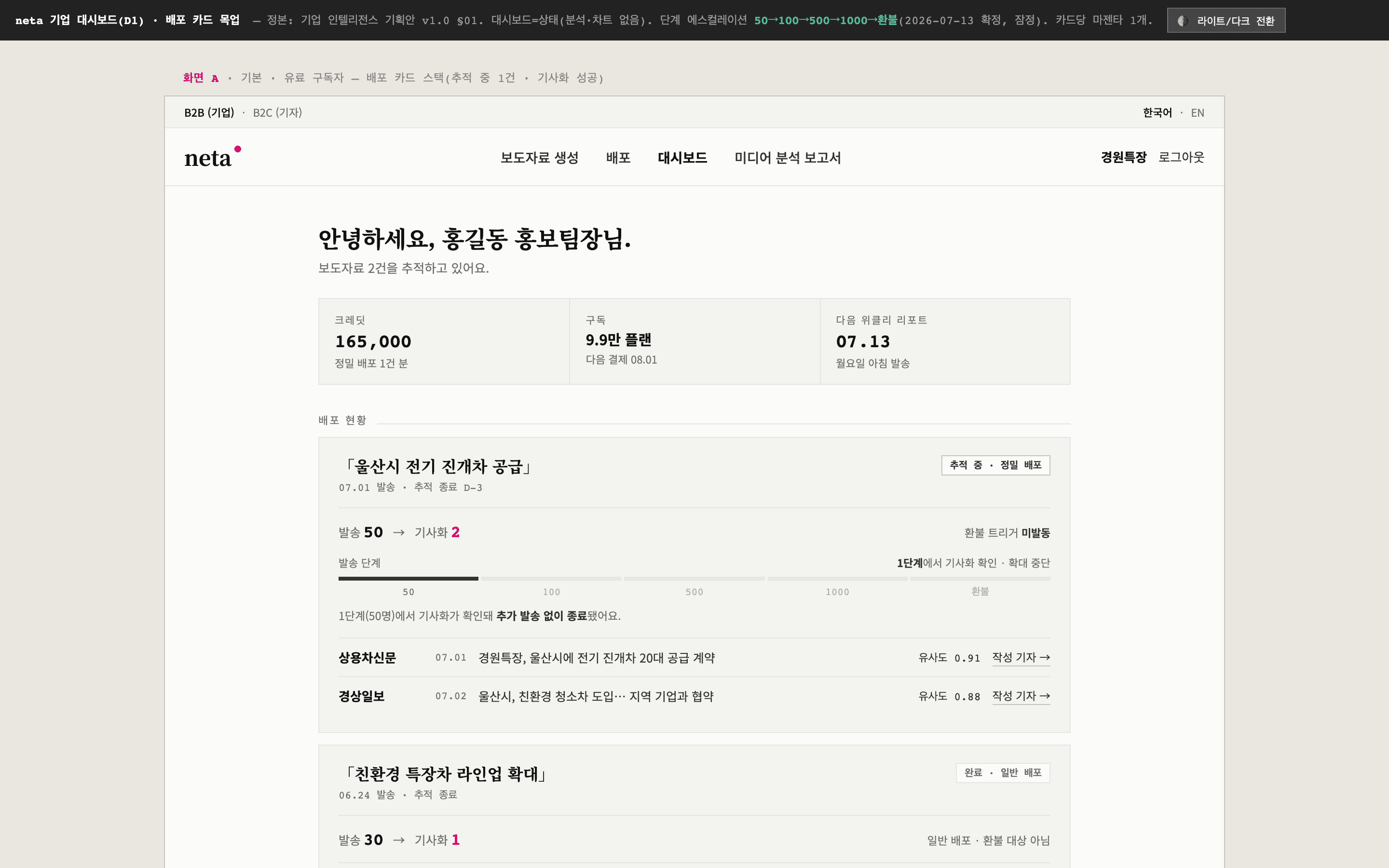
Task: Click the 06.24 발송 · 추적 종료 text
Action: coord(398,795)
